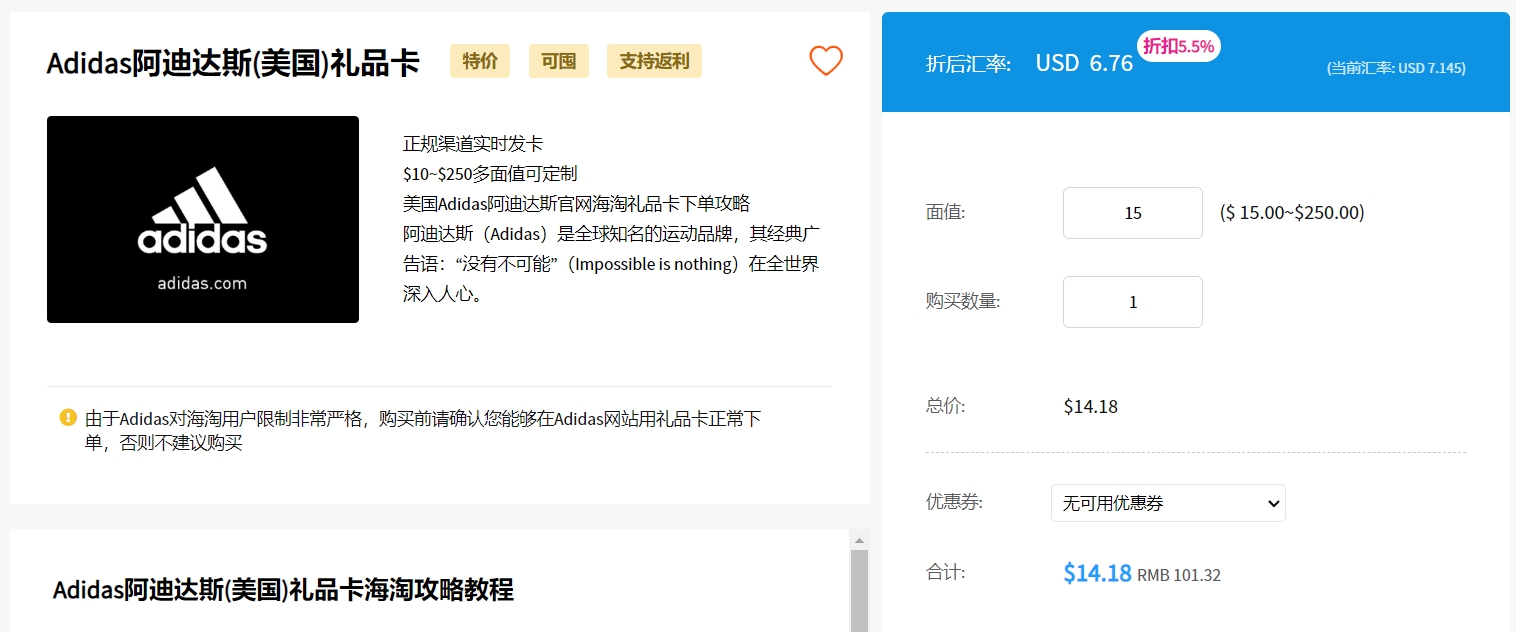Viewport: 1516px width, 632px height.
Task: Click the 折后汇率 label
Action: pos(968,64)
